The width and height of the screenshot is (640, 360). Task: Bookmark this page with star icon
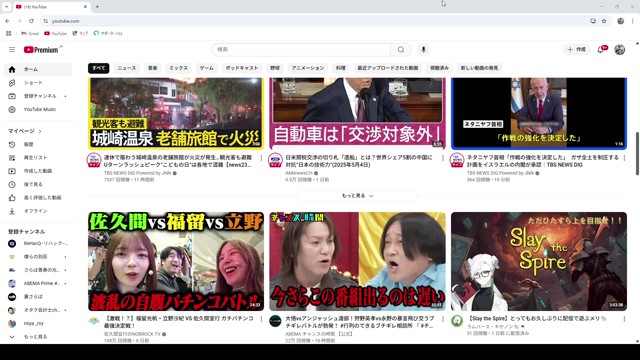click(604, 21)
